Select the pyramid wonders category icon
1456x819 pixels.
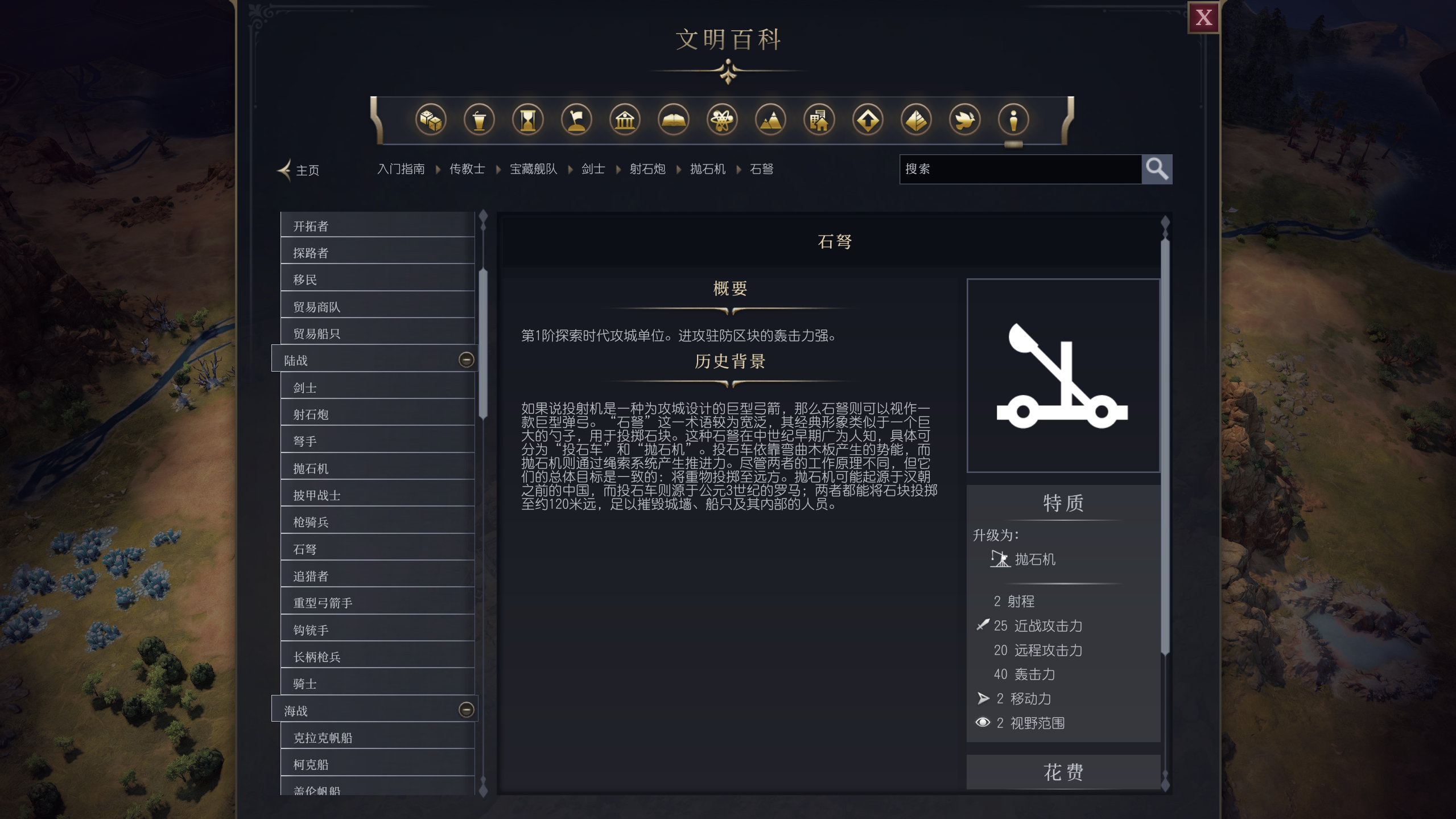pyautogui.click(x=916, y=120)
